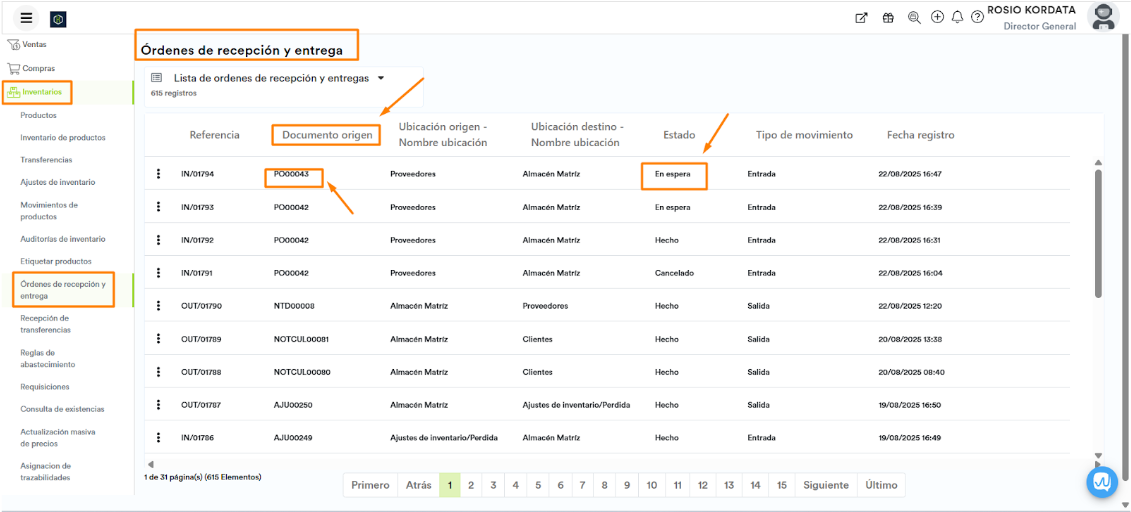Screen dimensions: 1131x512
Task: Go to the Siguiente page
Action: pyautogui.click(x=825, y=485)
